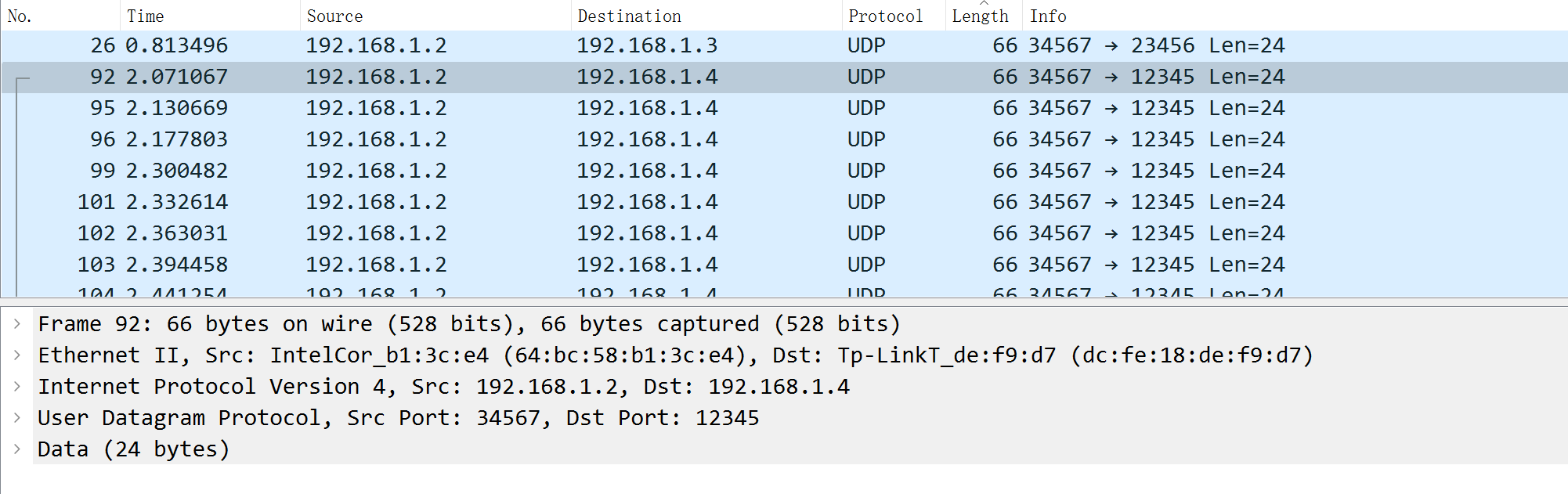Expand the Data (24 bytes) node
This screenshot has width=1568, height=494.
(17, 449)
